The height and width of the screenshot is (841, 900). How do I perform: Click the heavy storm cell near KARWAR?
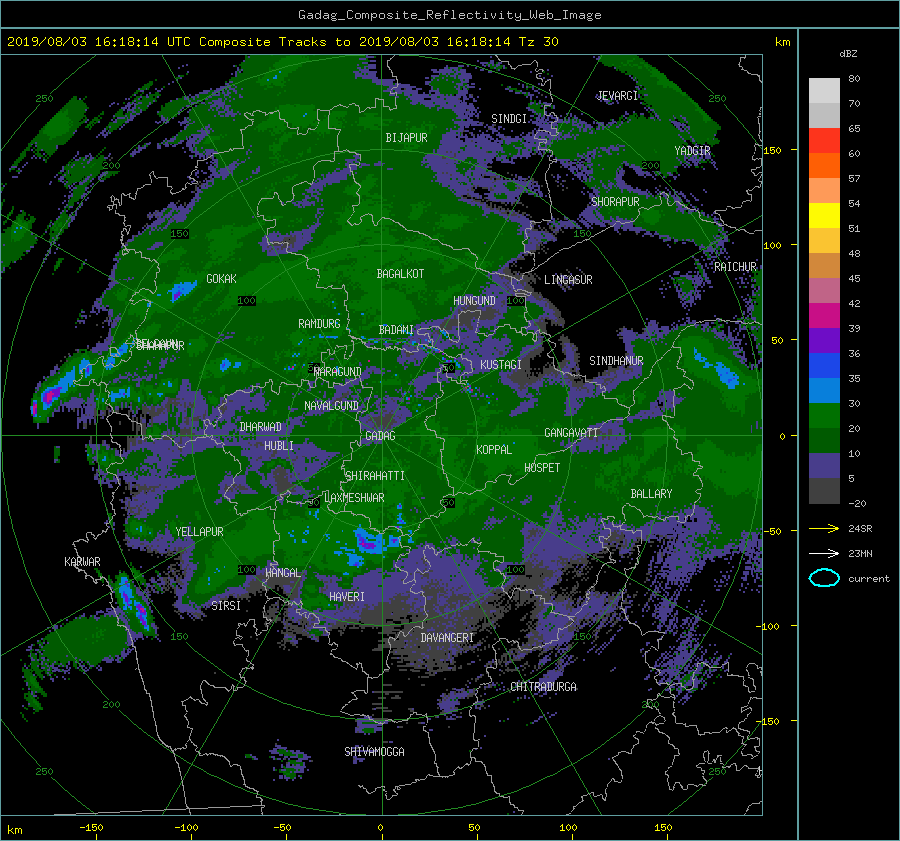[x=133, y=606]
